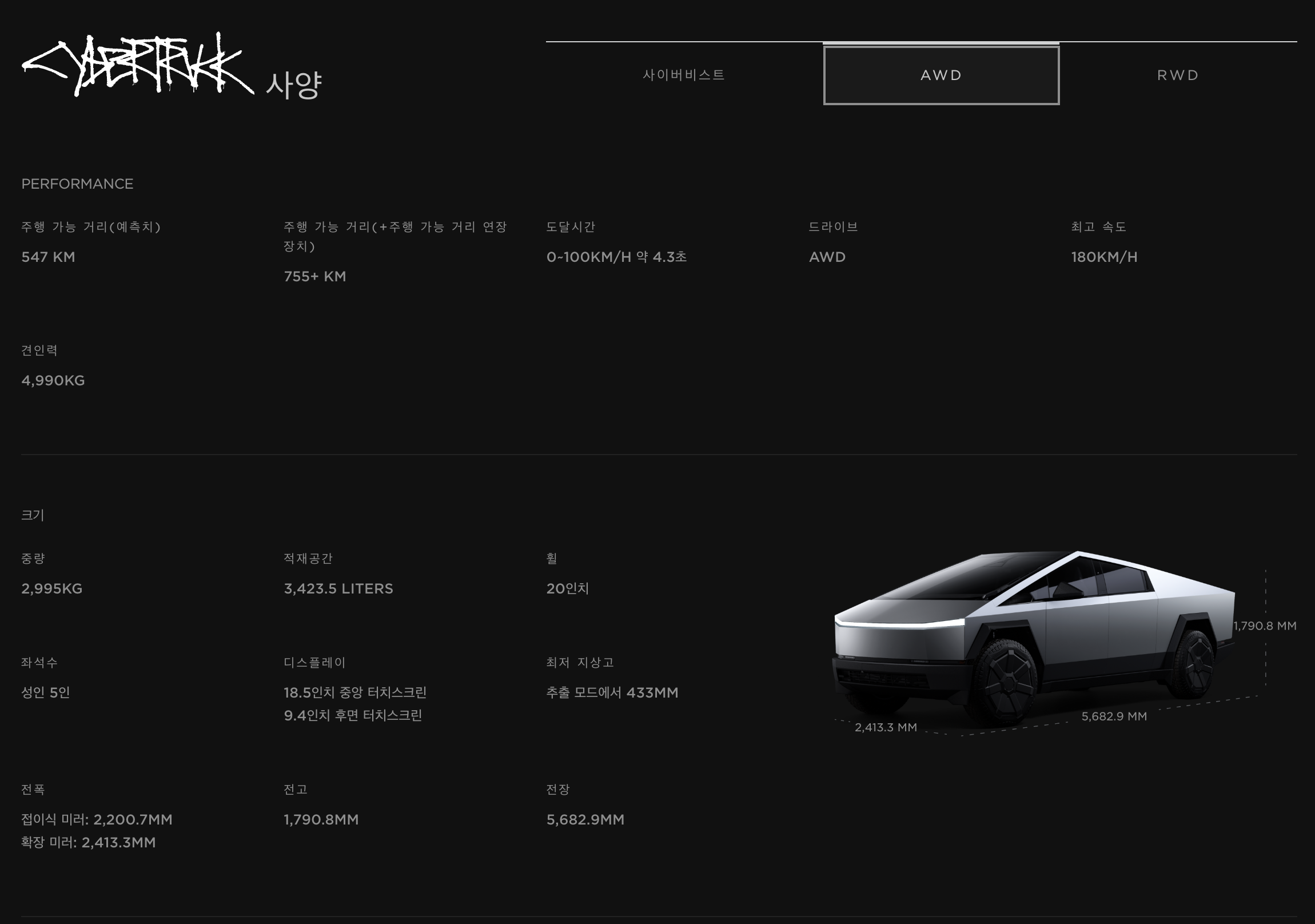1315x924 pixels.
Task: Click the 크기 section heading
Action: tap(33, 515)
